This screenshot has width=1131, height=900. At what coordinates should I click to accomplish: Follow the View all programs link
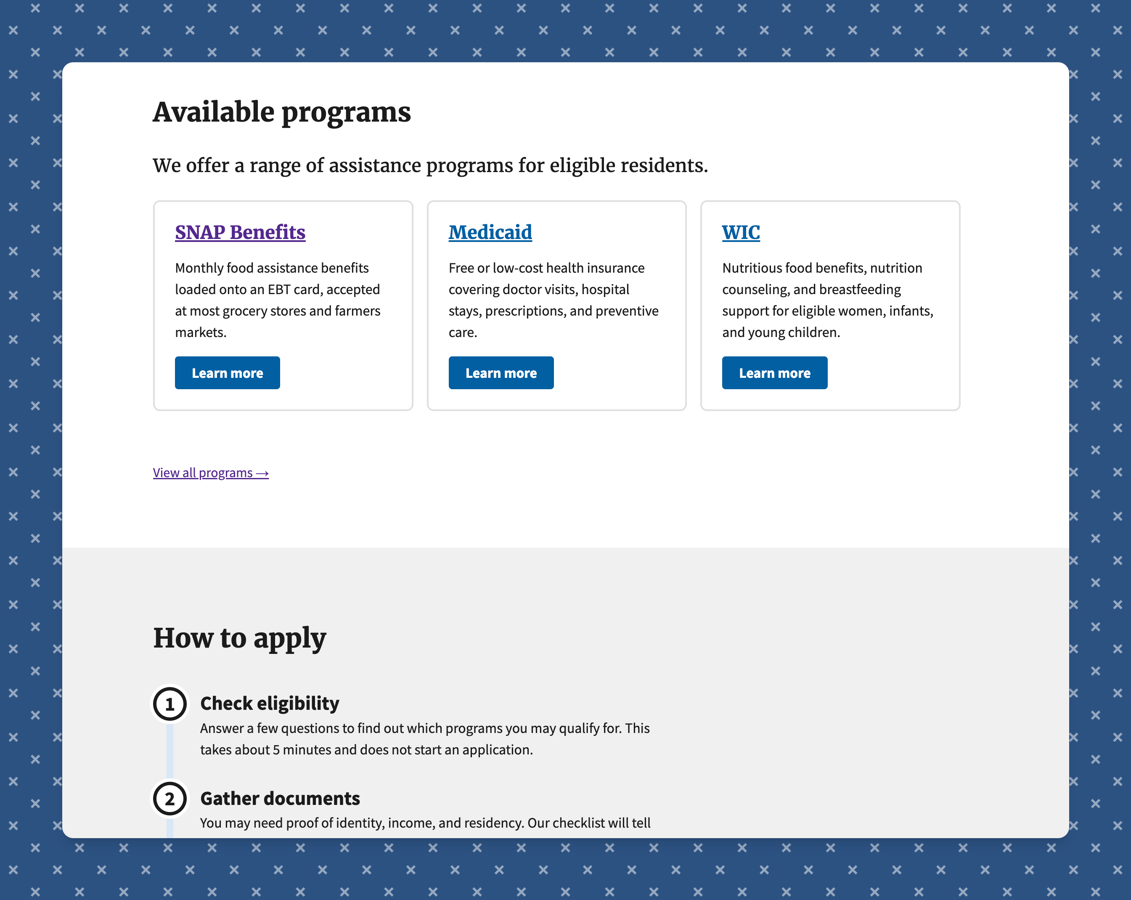click(x=211, y=473)
